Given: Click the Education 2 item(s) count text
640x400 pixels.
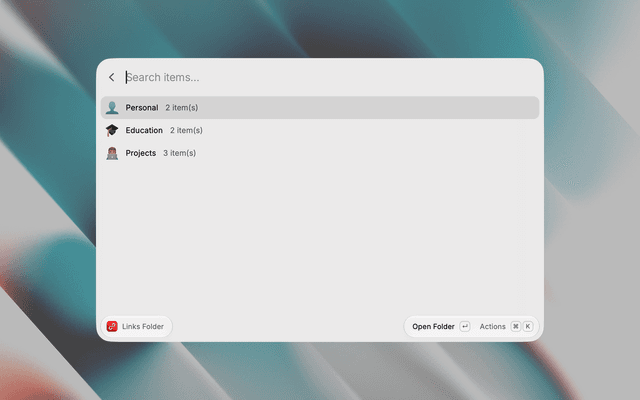Looking at the screenshot, I should pos(186,130).
